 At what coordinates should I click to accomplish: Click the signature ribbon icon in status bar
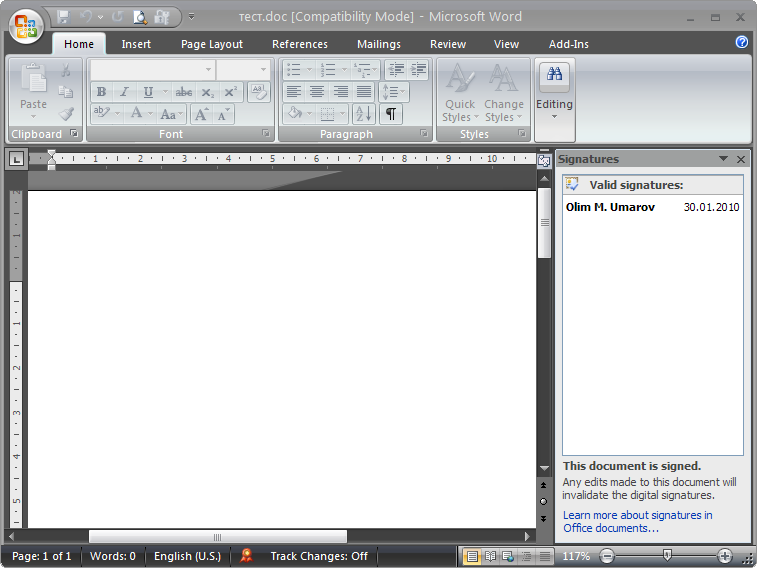[247, 556]
